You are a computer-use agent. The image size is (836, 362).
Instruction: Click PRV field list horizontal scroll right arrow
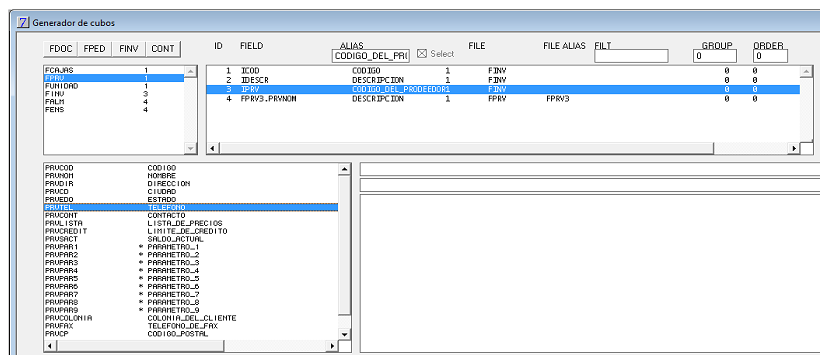coord(333,346)
